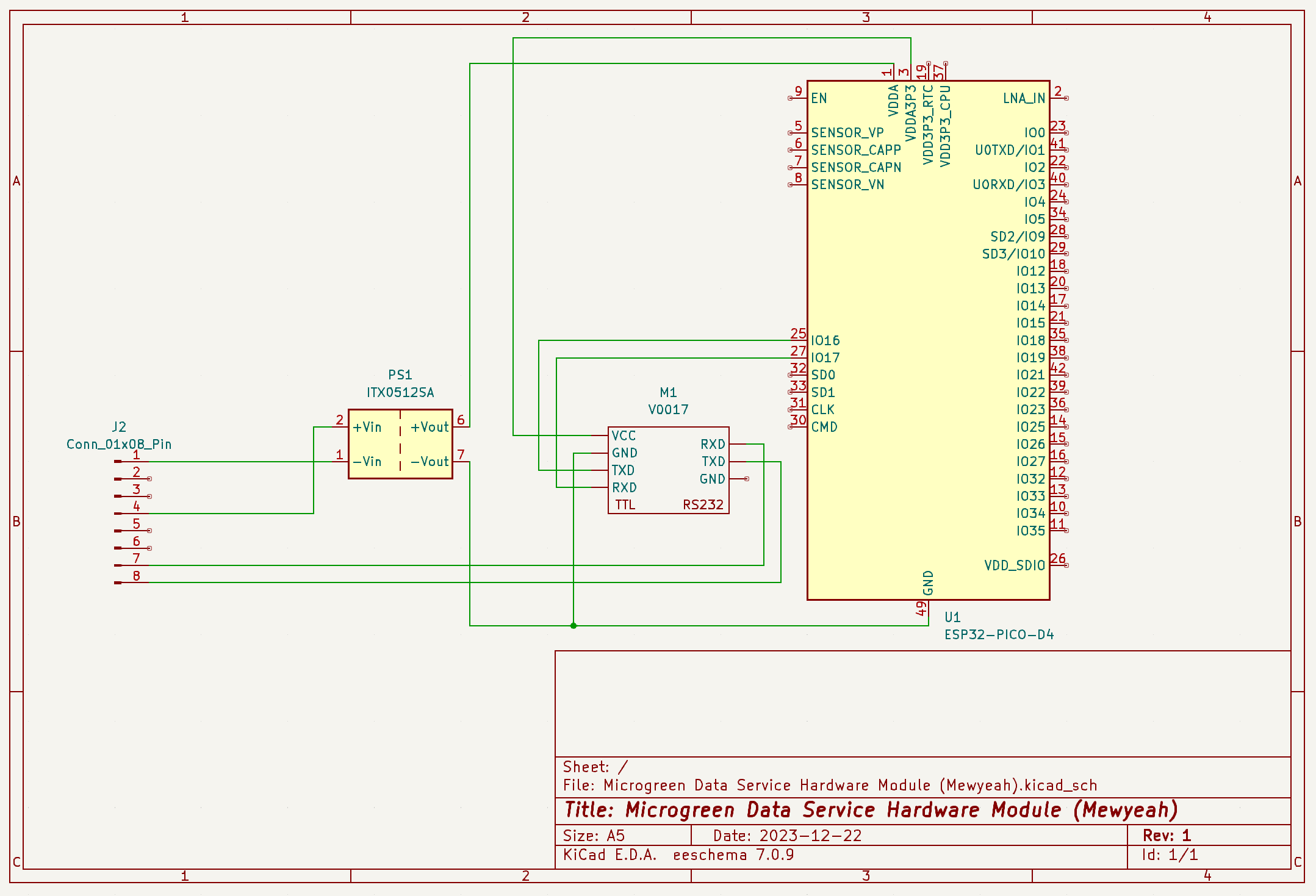Click the RS232 label on M1
Image resolution: width=1316 pixels, height=896 pixels.
coord(703,504)
